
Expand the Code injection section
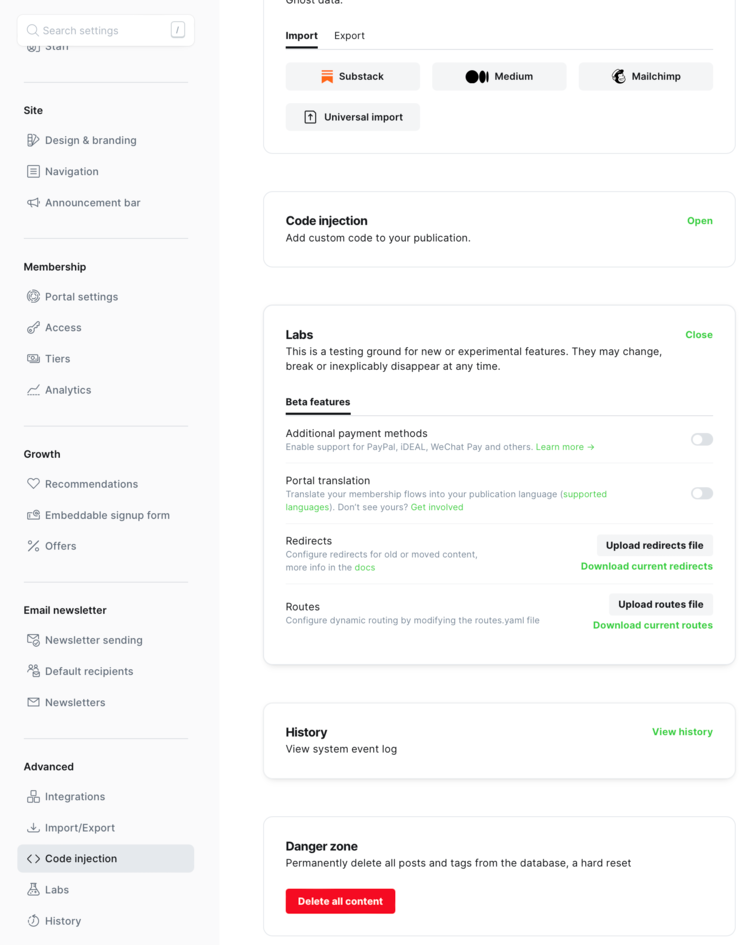pyautogui.click(x=699, y=221)
